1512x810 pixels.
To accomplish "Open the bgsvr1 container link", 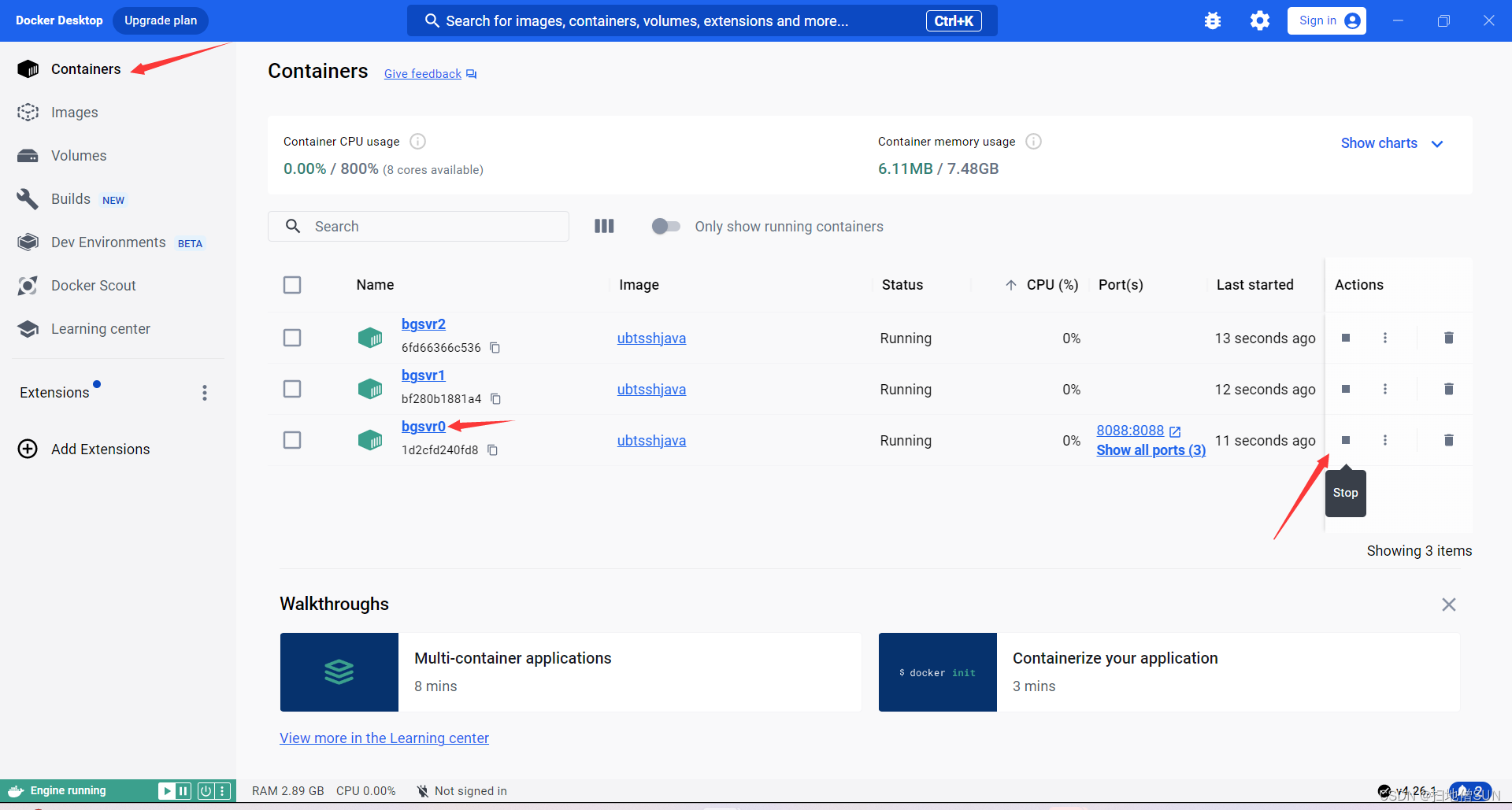I will pyautogui.click(x=424, y=375).
